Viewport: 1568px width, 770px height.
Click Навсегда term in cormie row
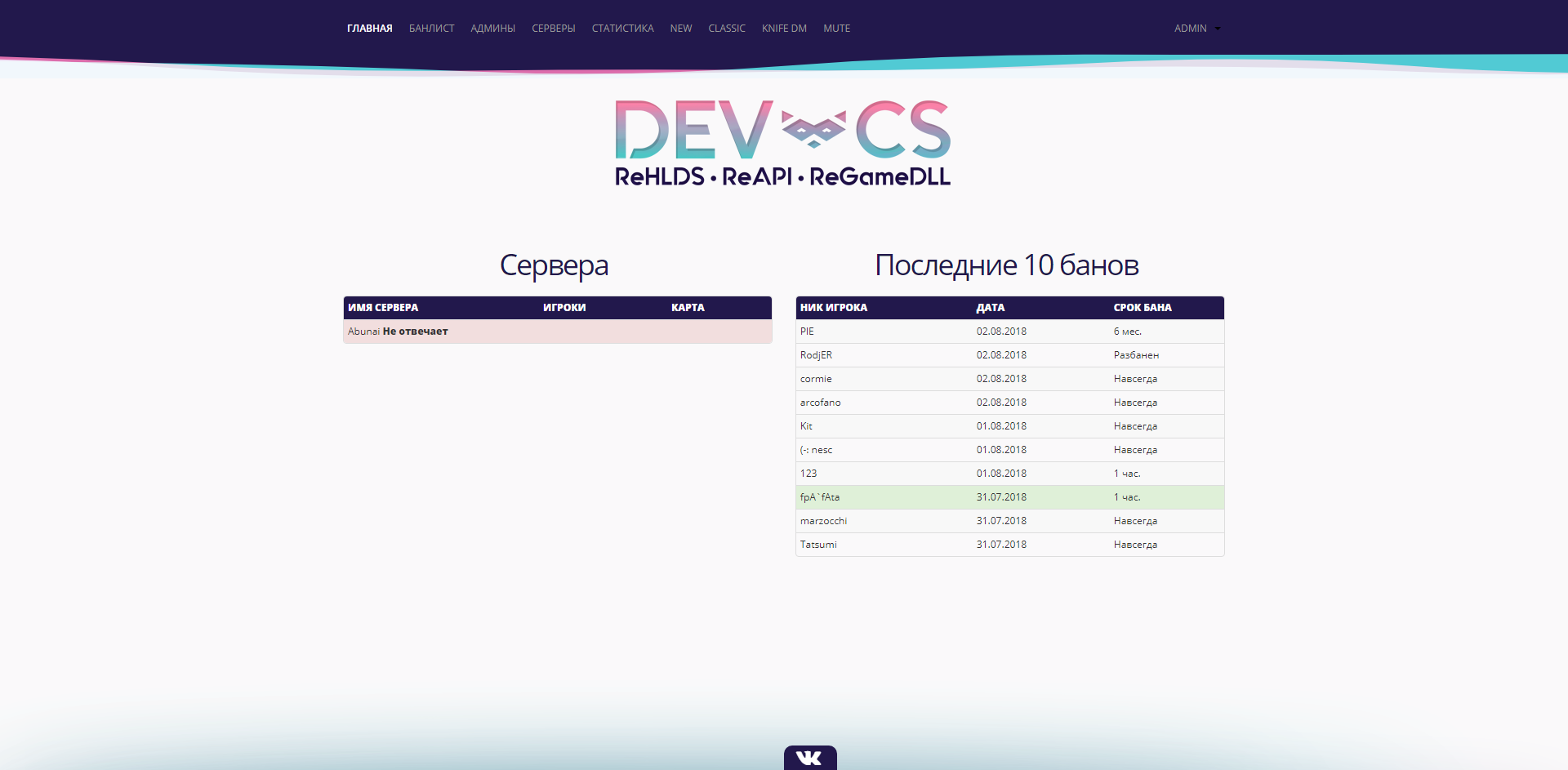[1135, 379]
